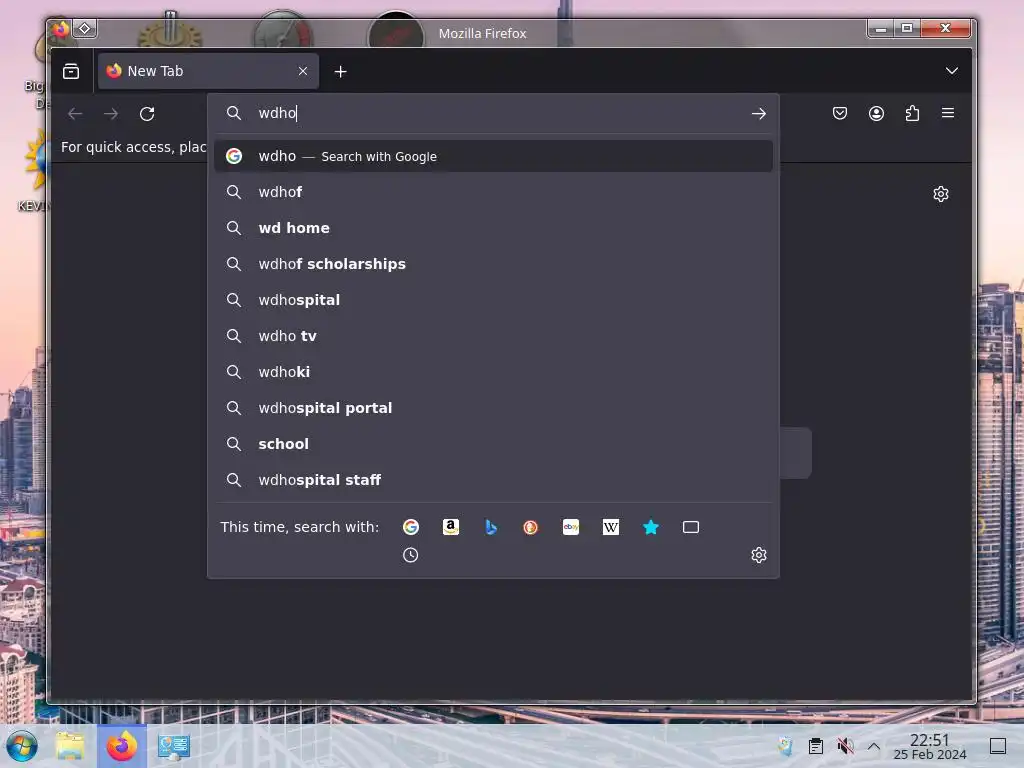Viewport: 1024px width, 768px height.
Task: Search this time with Amazon icon
Action: [x=451, y=527]
